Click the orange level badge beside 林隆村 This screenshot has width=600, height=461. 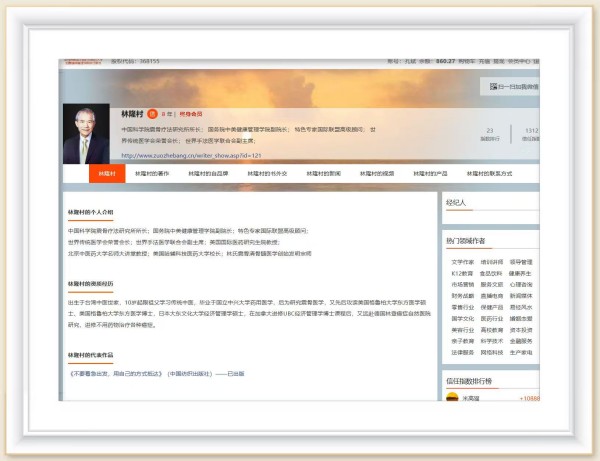point(152,114)
